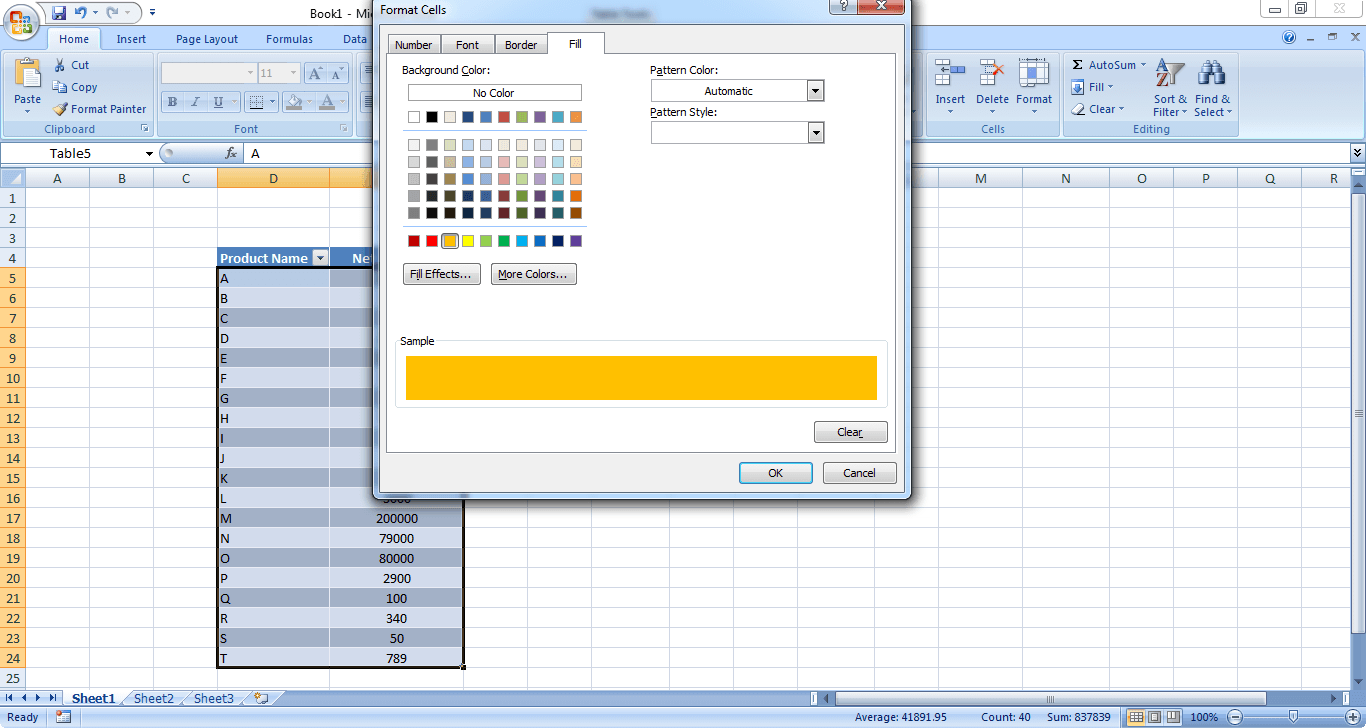Click the Format cells ribbon icon
The height and width of the screenshot is (728, 1366).
pos(1034,73)
